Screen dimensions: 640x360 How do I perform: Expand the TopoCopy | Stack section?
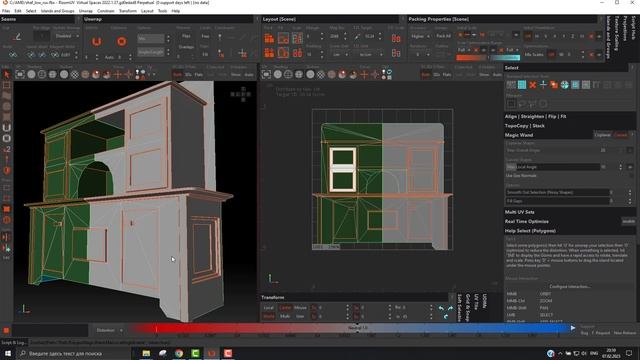(524, 126)
